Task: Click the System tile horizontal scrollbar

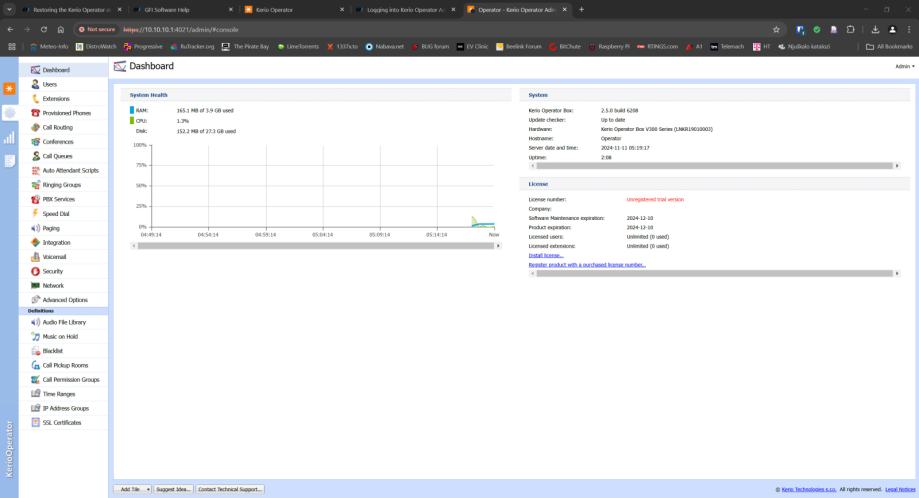Action: pos(714,166)
